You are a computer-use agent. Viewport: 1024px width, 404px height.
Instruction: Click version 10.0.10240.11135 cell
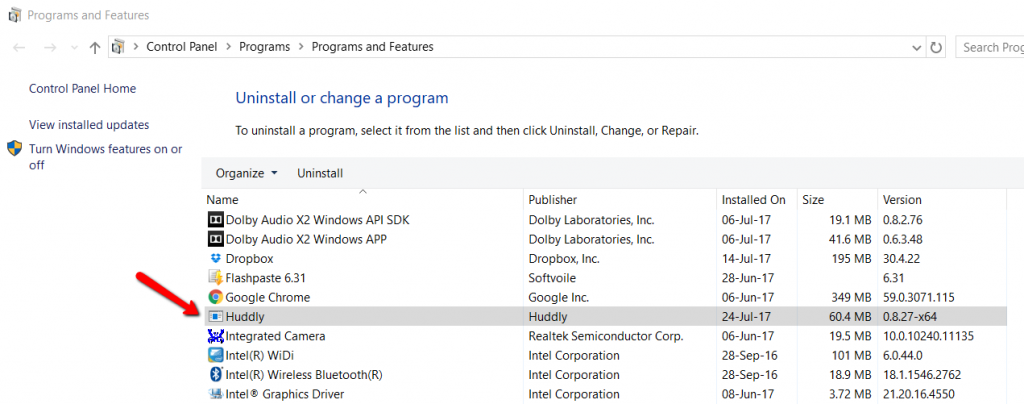coord(928,336)
